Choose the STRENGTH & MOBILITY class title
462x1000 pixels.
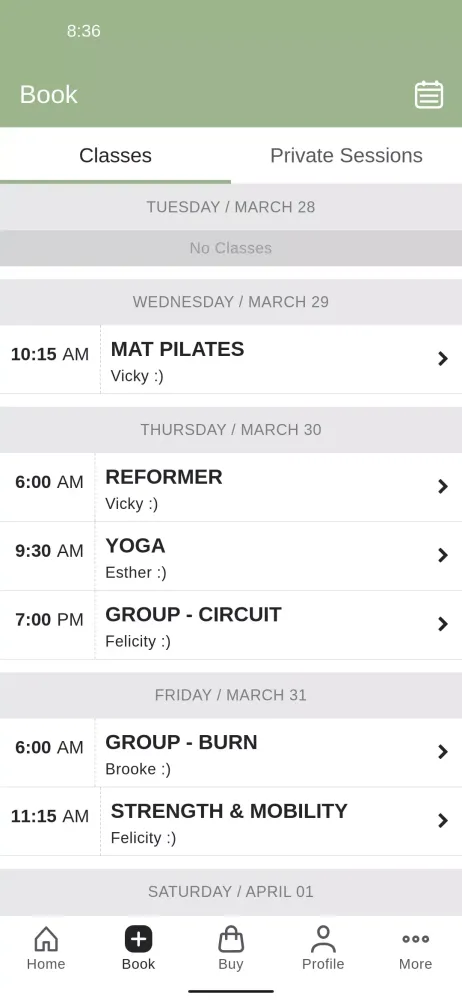pos(229,811)
